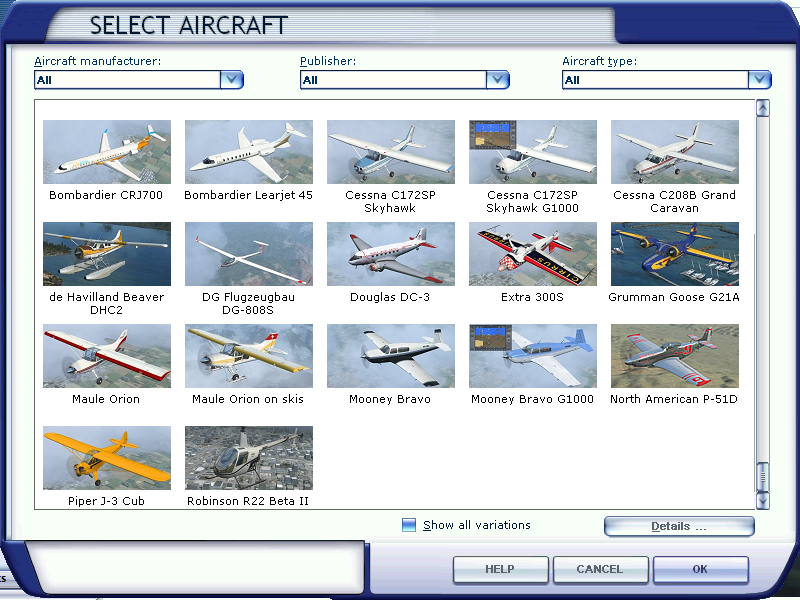The height and width of the screenshot is (600, 800).
Task: Pick the Maule Orion on skis picture
Action: pos(248,356)
